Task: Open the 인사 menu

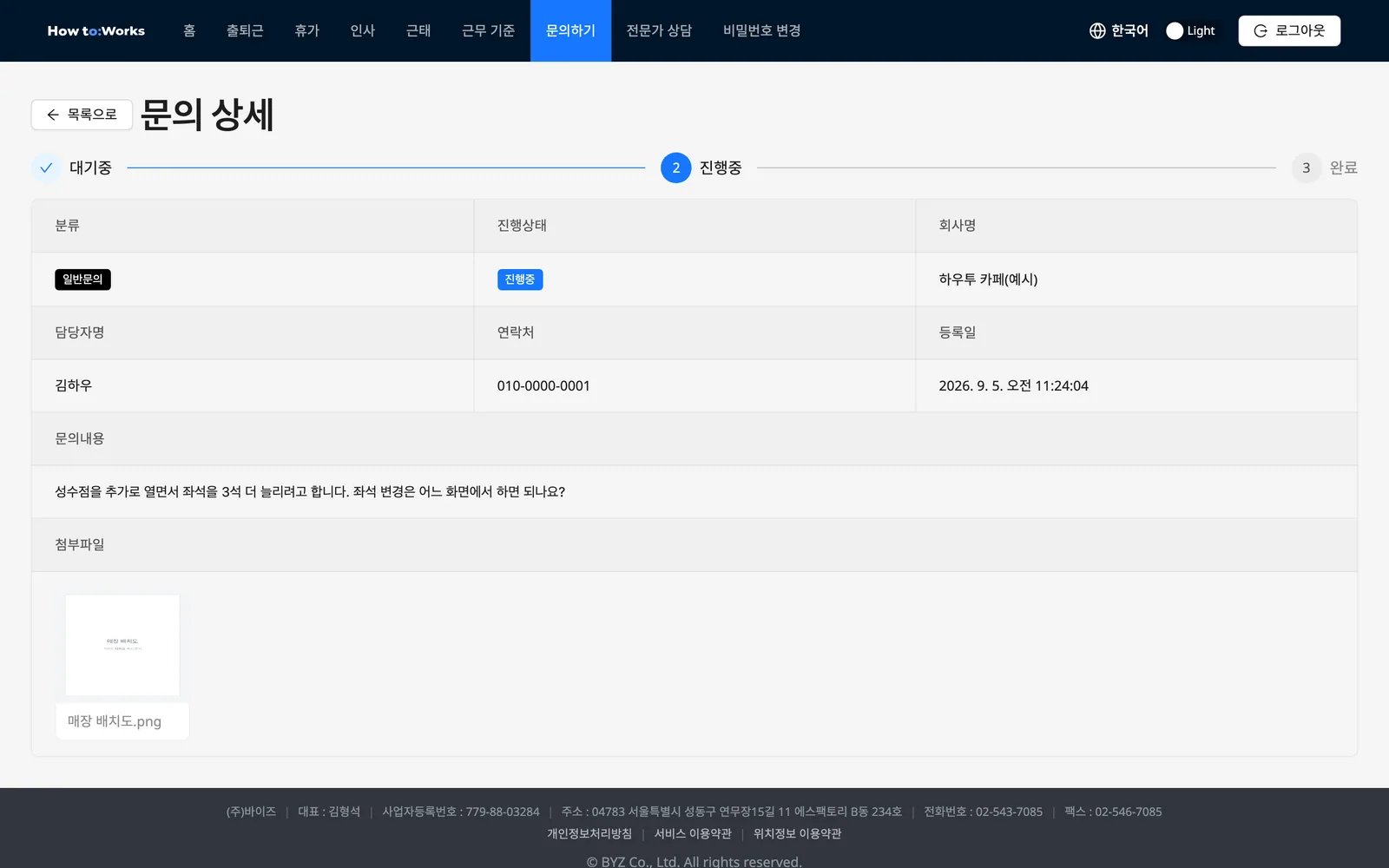Action: pyautogui.click(x=363, y=30)
